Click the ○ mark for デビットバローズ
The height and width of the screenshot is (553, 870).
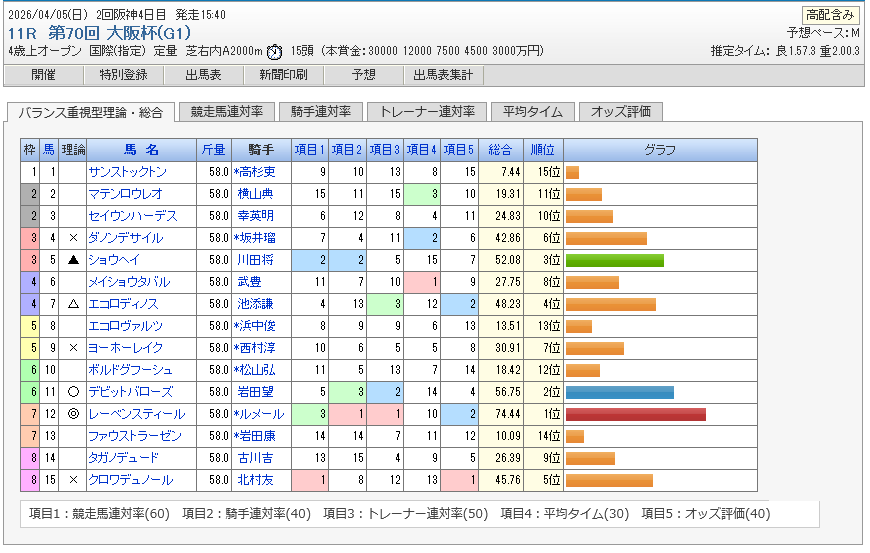[73, 392]
